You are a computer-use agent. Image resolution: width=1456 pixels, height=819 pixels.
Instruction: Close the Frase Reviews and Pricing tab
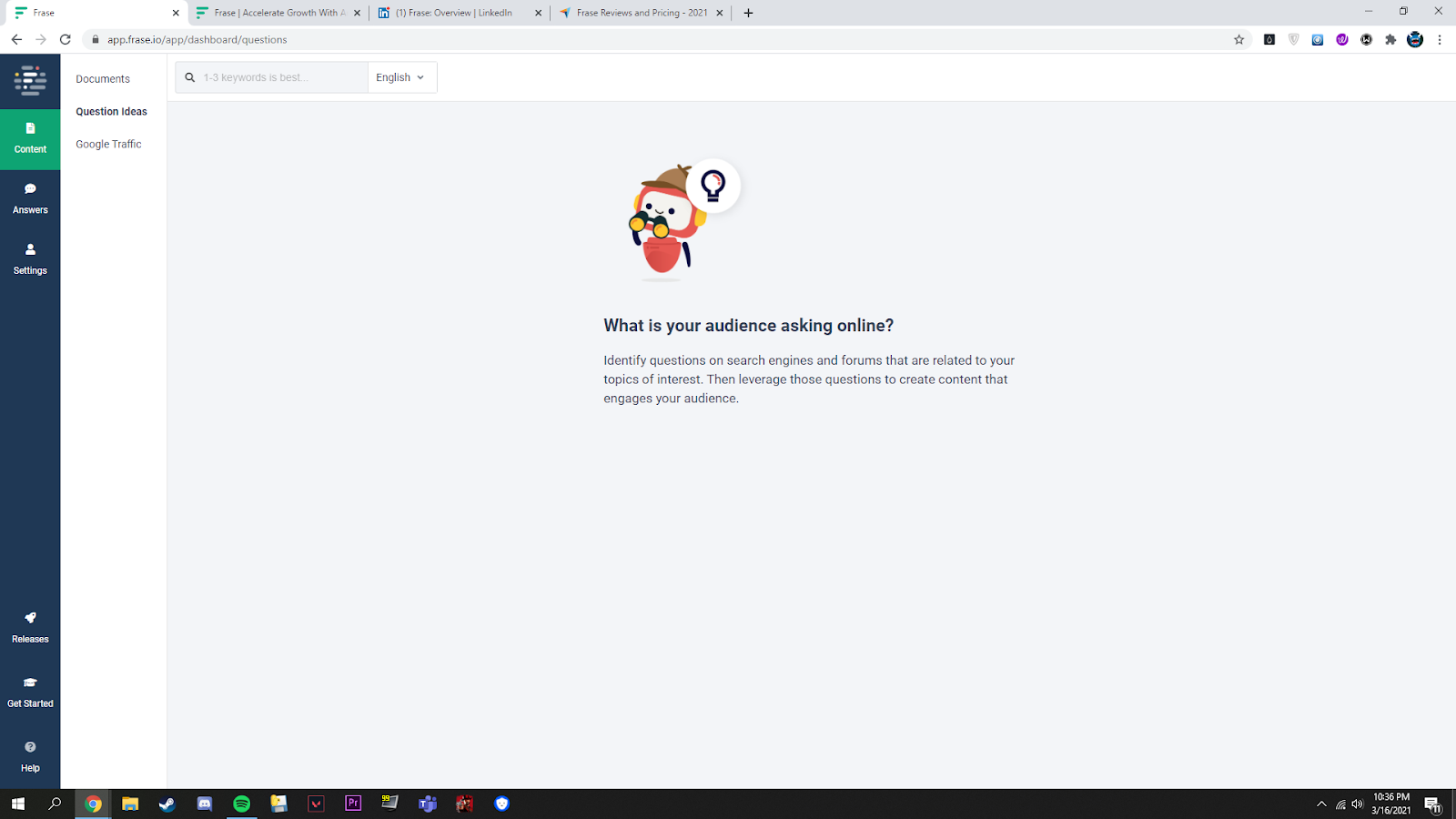tap(720, 13)
